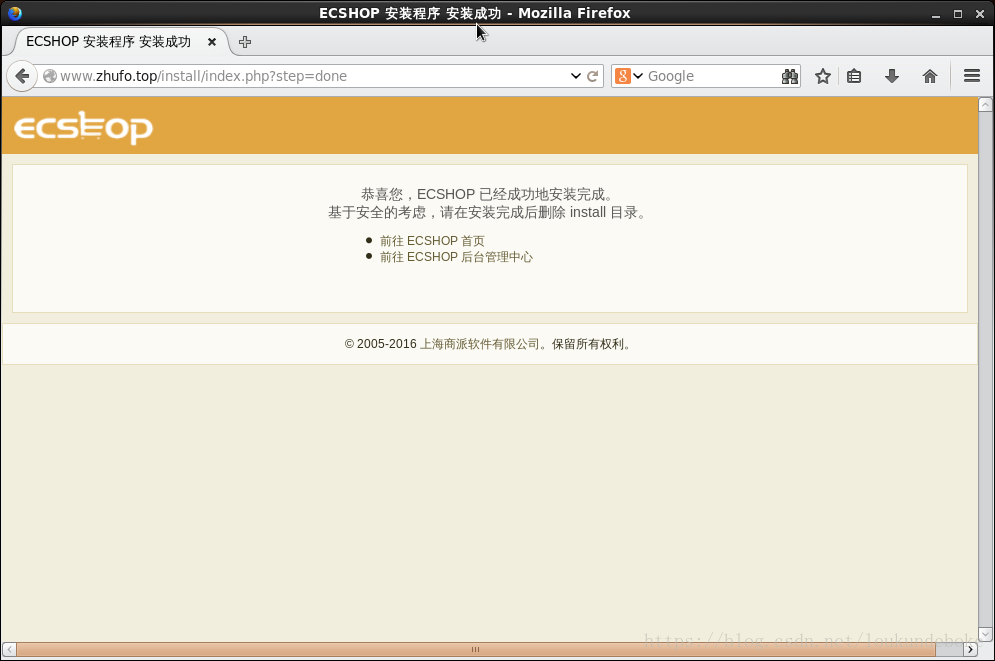
Task: Open 上海商派软件有限公司 link in footer
Action: pos(480,344)
